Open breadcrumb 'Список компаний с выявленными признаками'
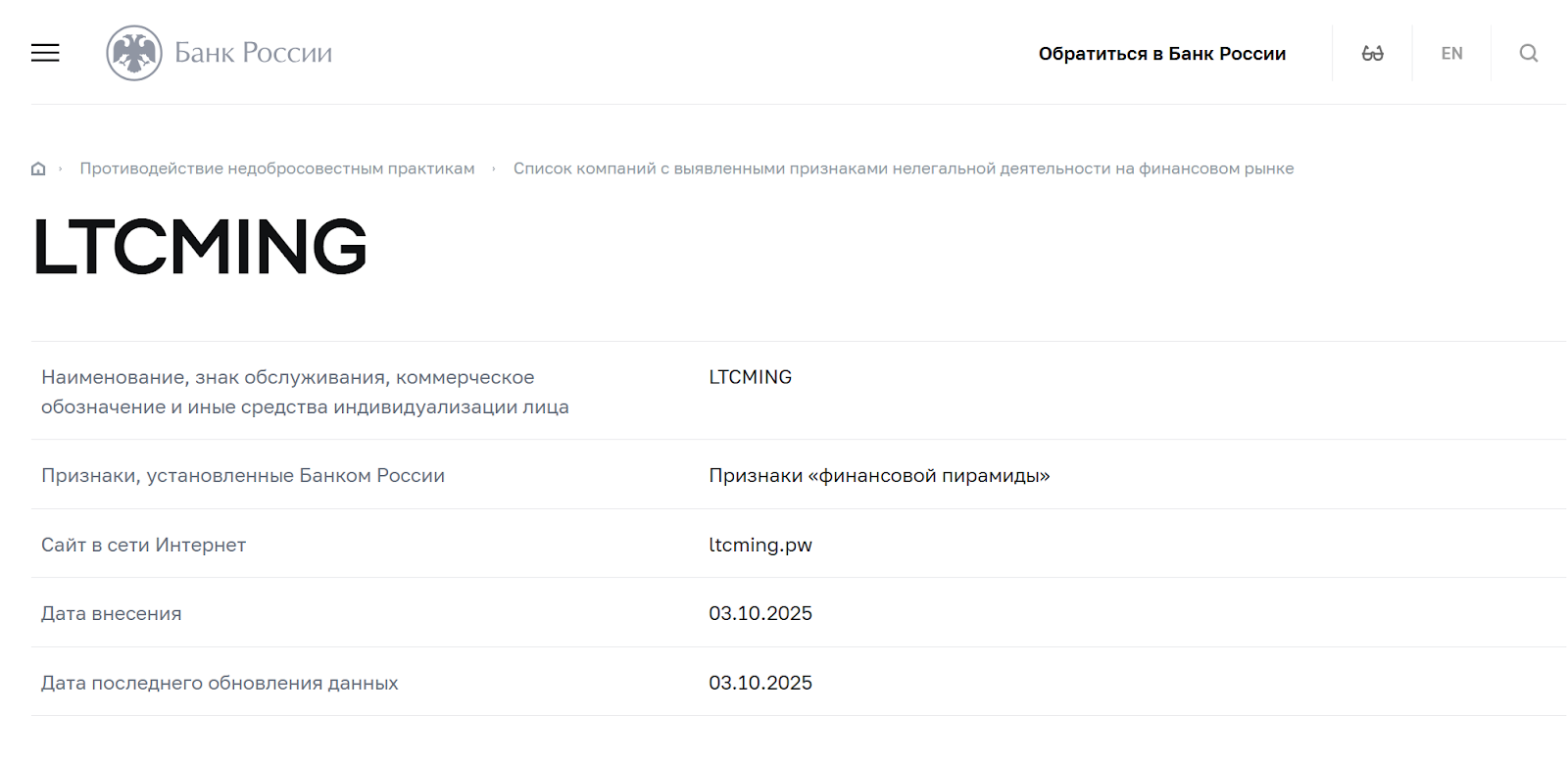1568x762 pixels. pyautogui.click(x=904, y=168)
